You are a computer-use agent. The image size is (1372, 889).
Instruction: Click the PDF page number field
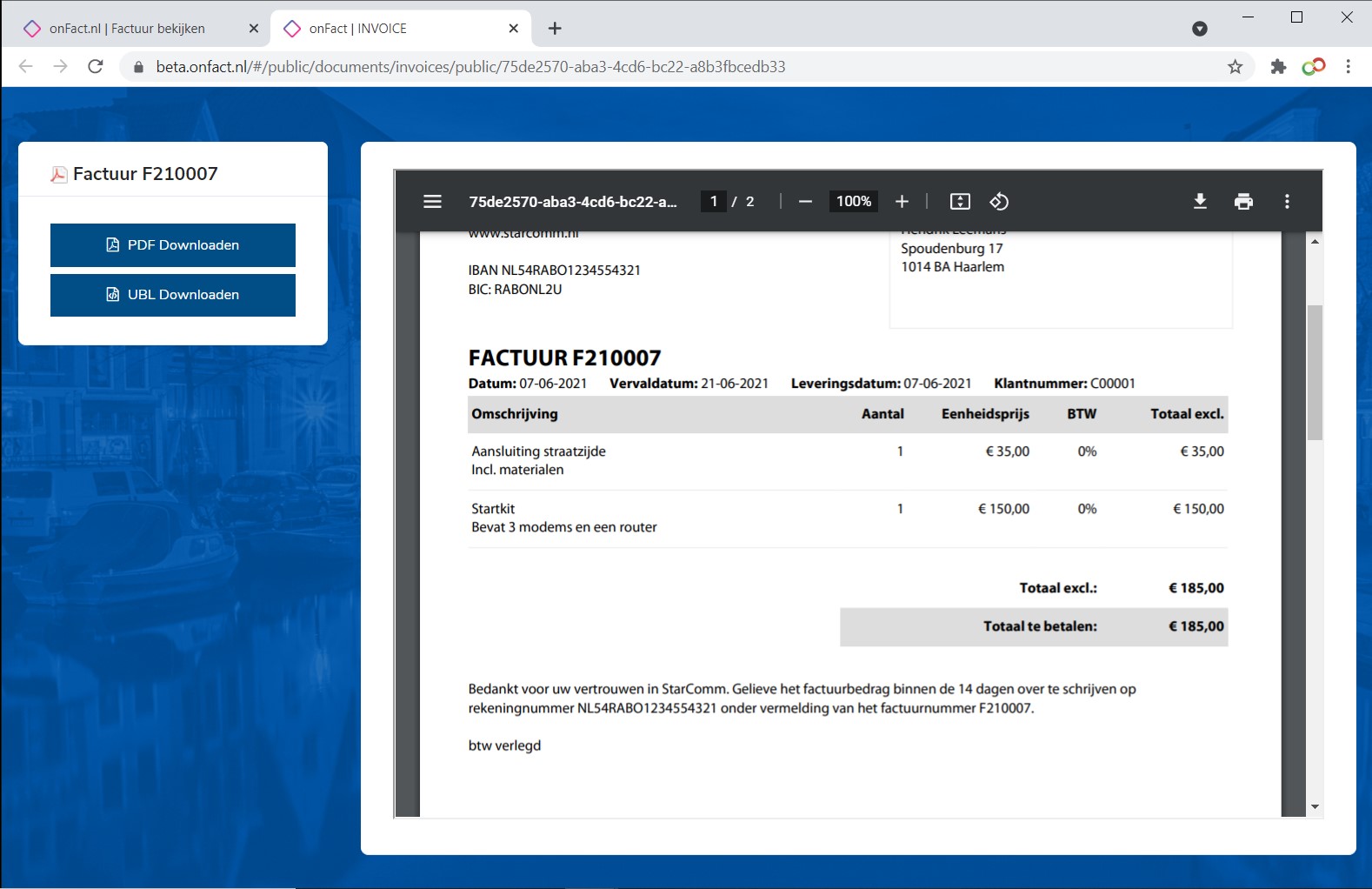coord(714,202)
